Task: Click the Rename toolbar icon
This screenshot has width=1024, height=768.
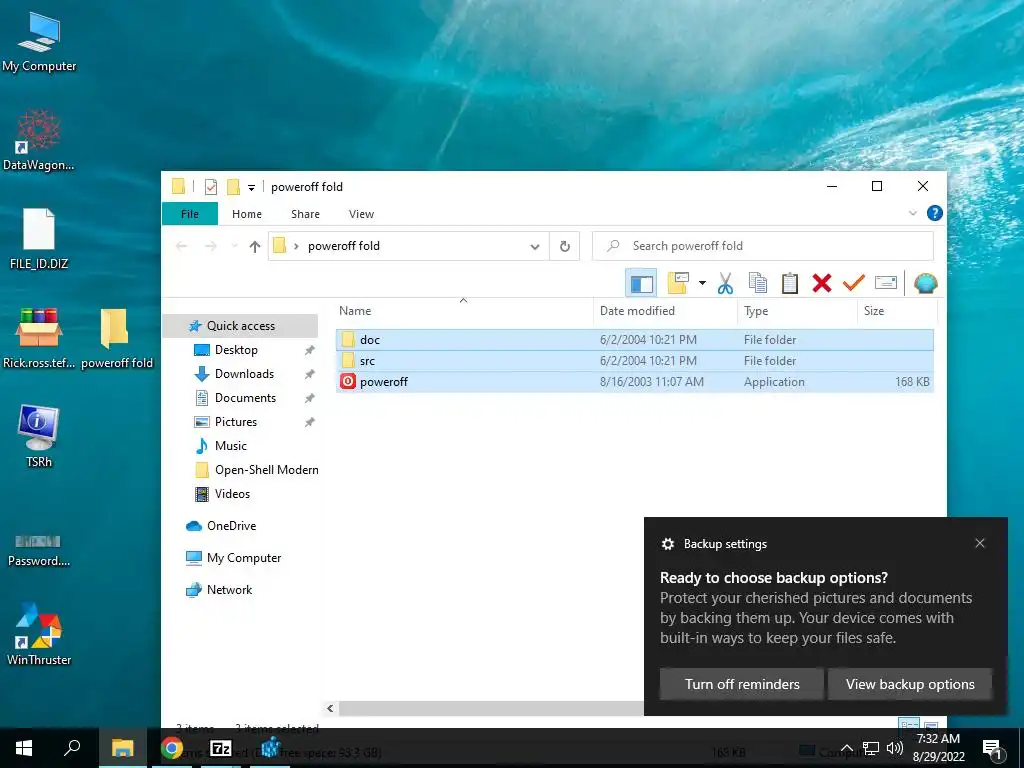Action: pos(886,283)
